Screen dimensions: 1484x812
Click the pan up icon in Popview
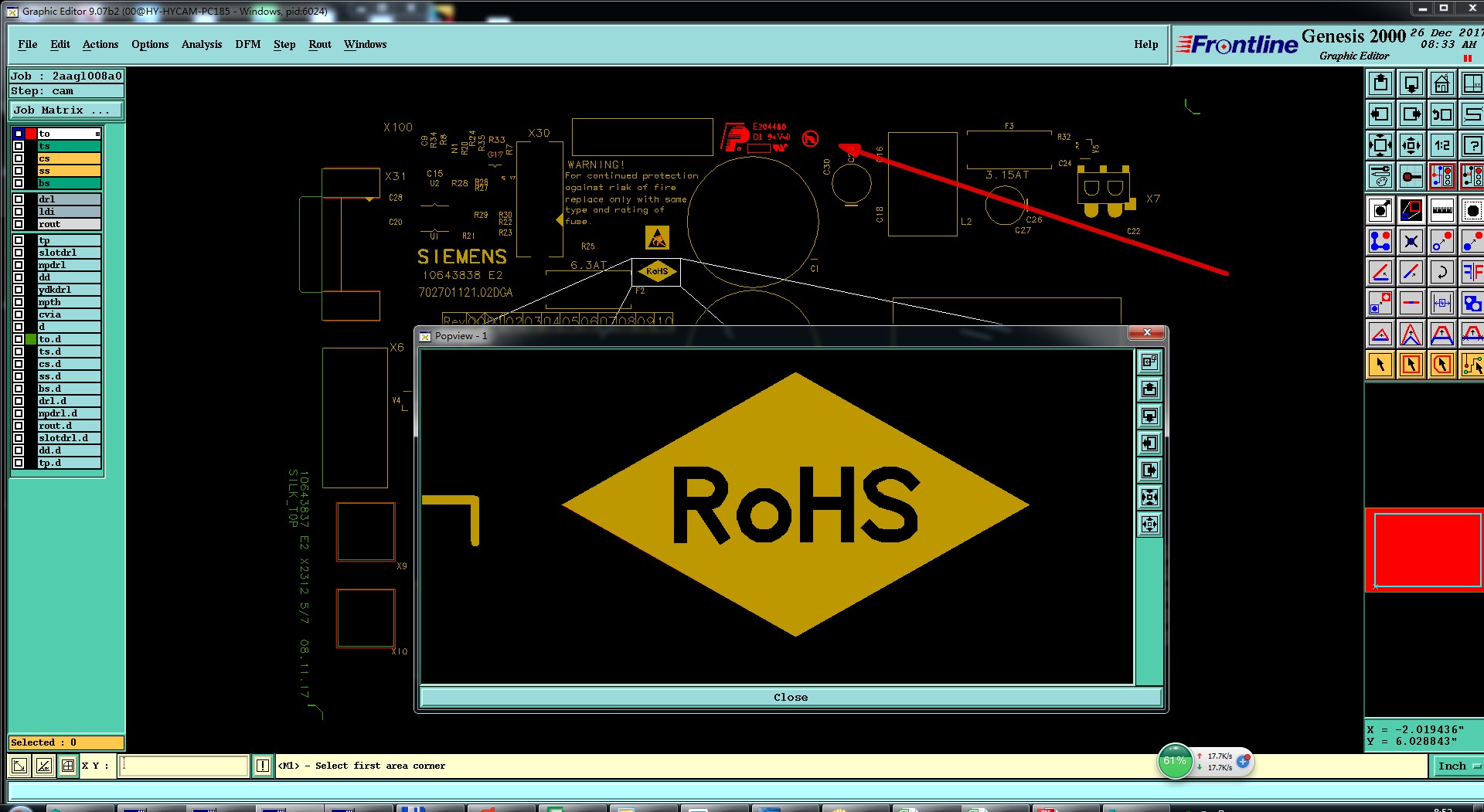coord(1150,389)
